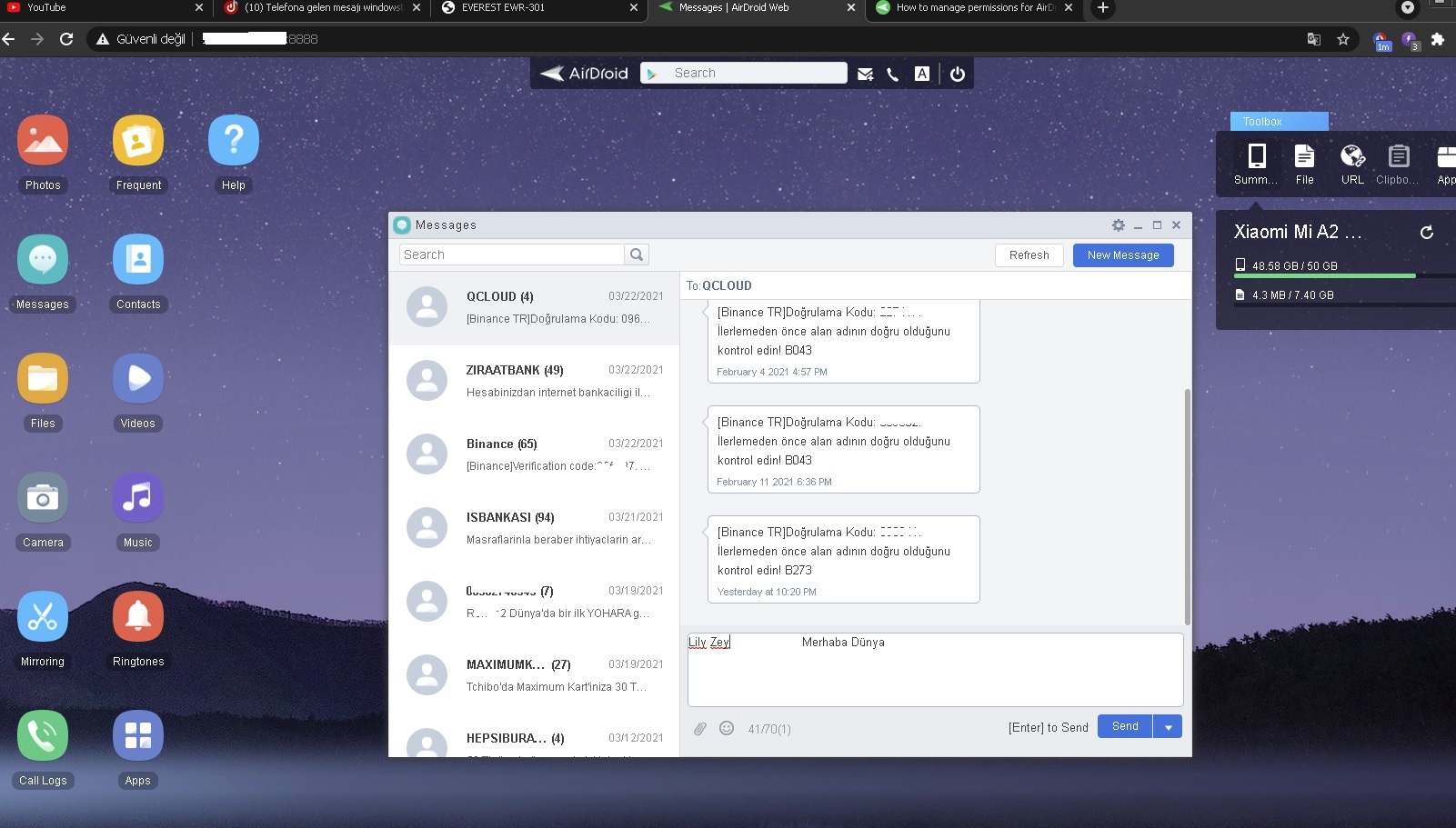Open the Binance (65) conversation

[x=534, y=455]
